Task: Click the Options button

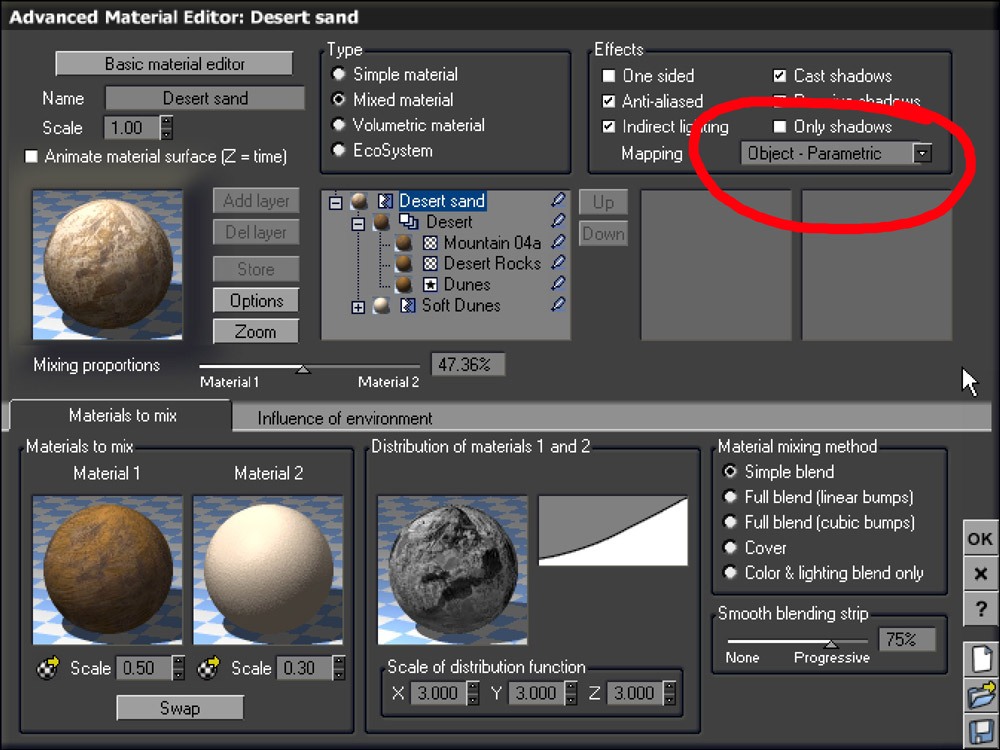Action: pos(256,300)
